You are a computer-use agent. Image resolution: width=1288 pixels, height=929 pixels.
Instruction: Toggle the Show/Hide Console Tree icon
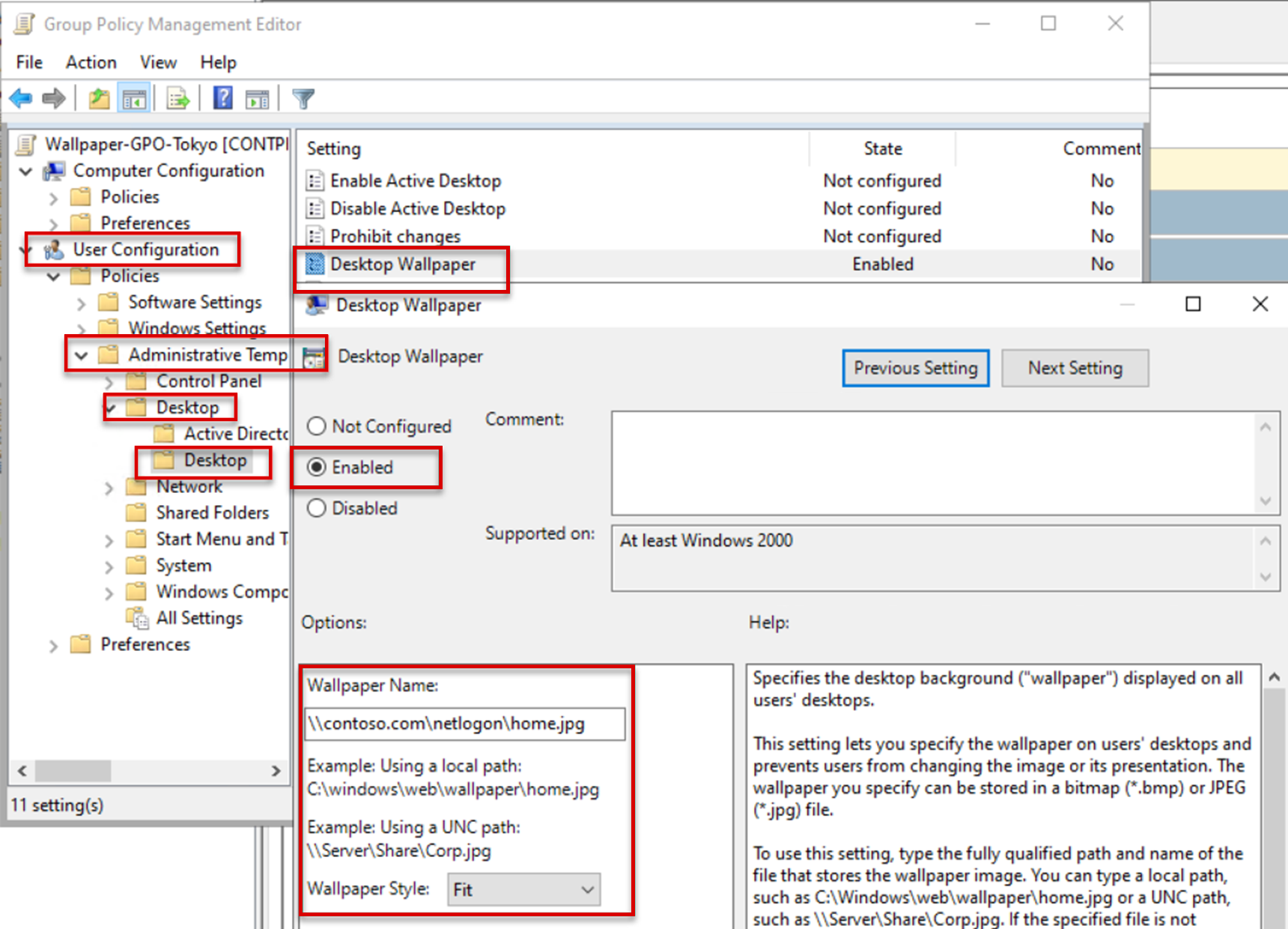(x=135, y=98)
